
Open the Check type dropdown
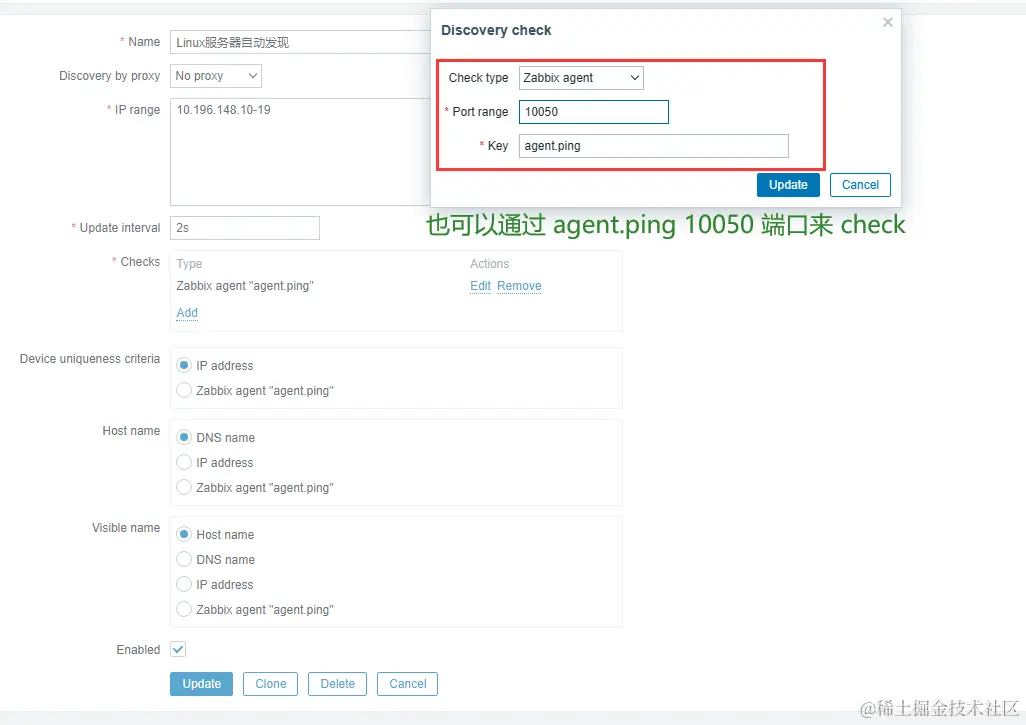point(581,78)
